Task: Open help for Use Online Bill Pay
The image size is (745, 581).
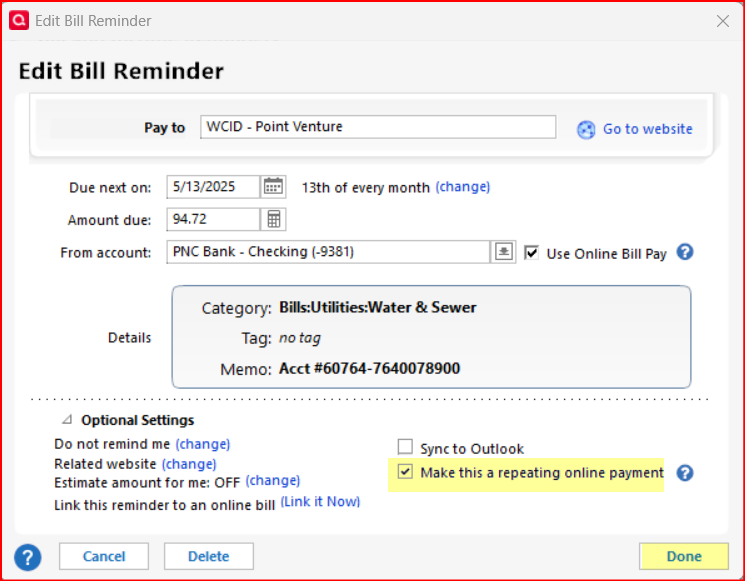Action: click(x=685, y=252)
